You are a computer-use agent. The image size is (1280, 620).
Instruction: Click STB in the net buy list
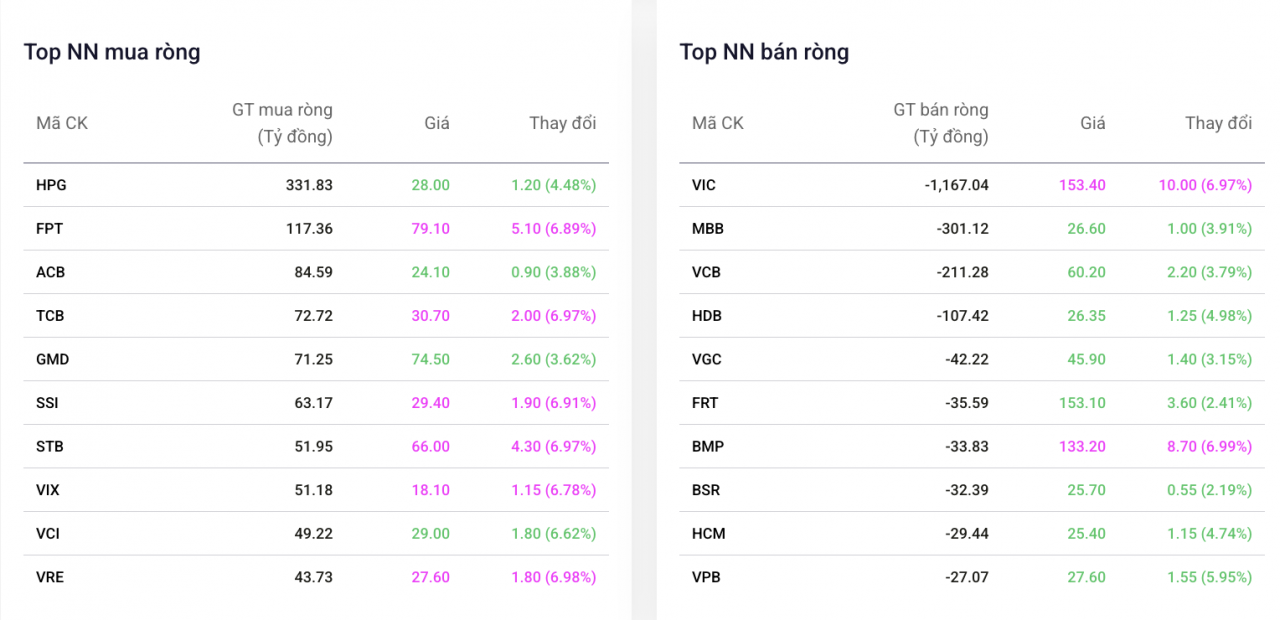(x=50, y=446)
